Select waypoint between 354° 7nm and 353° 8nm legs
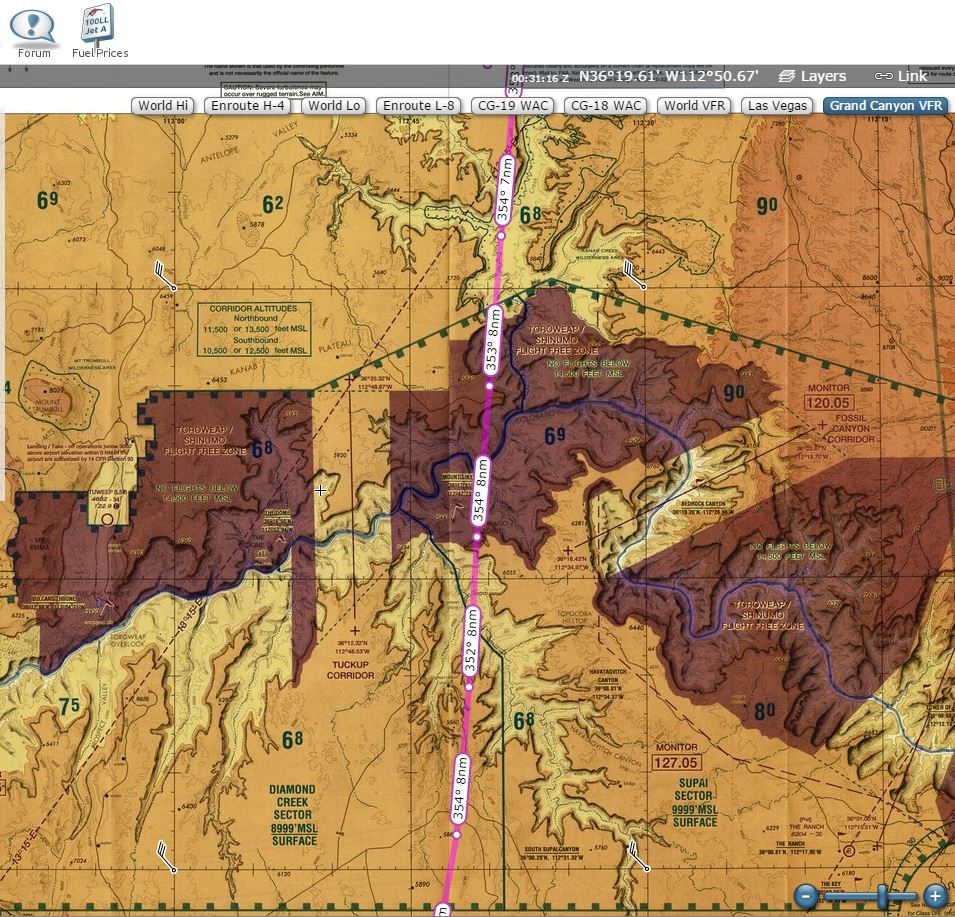This screenshot has width=955, height=917. (x=501, y=236)
